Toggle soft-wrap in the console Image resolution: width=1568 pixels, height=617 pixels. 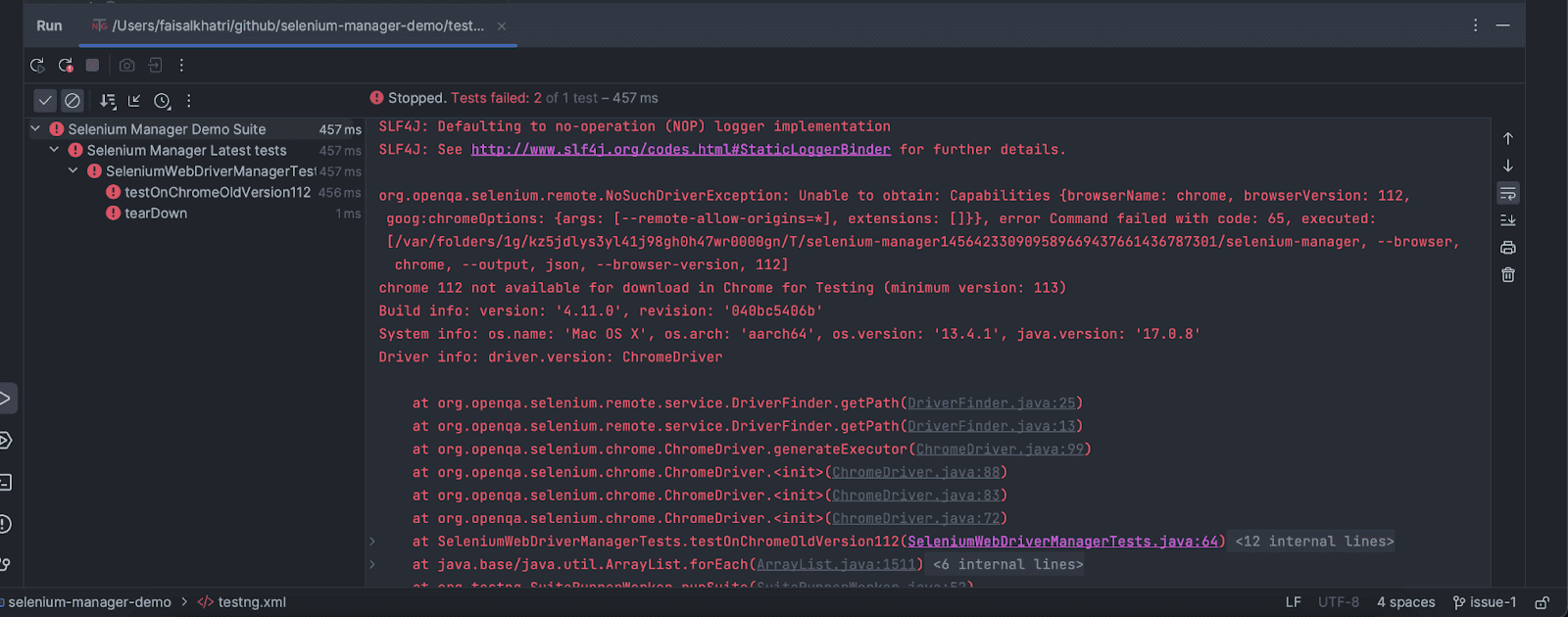1508,194
